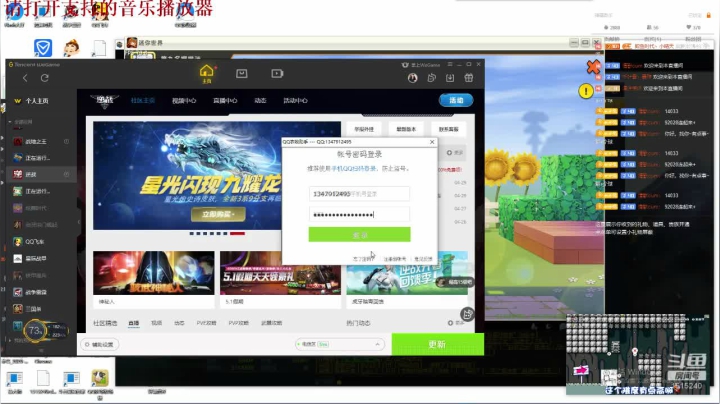The height and width of the screenshot is (404, 720).
Task: Open the copy-pages icon beside the avatar
Action: (431, 78)
